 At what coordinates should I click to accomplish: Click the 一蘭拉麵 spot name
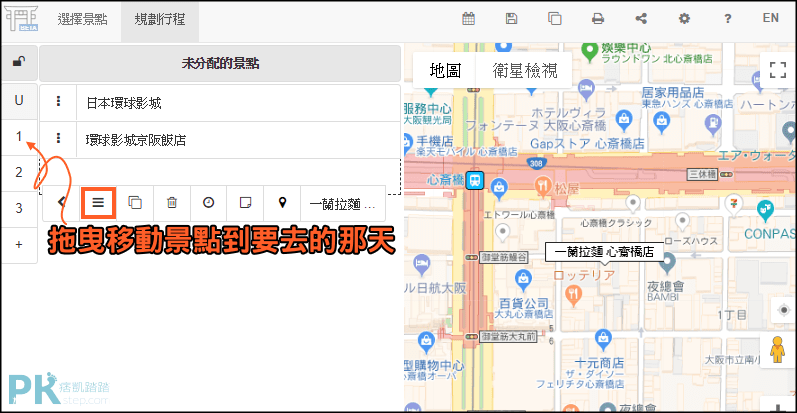point(343,204)
